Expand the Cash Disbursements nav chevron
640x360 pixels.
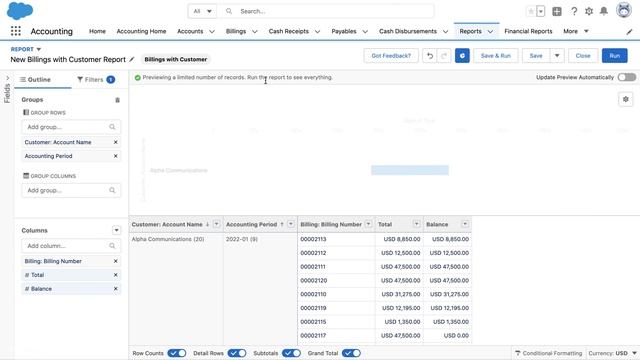(445, 31)
